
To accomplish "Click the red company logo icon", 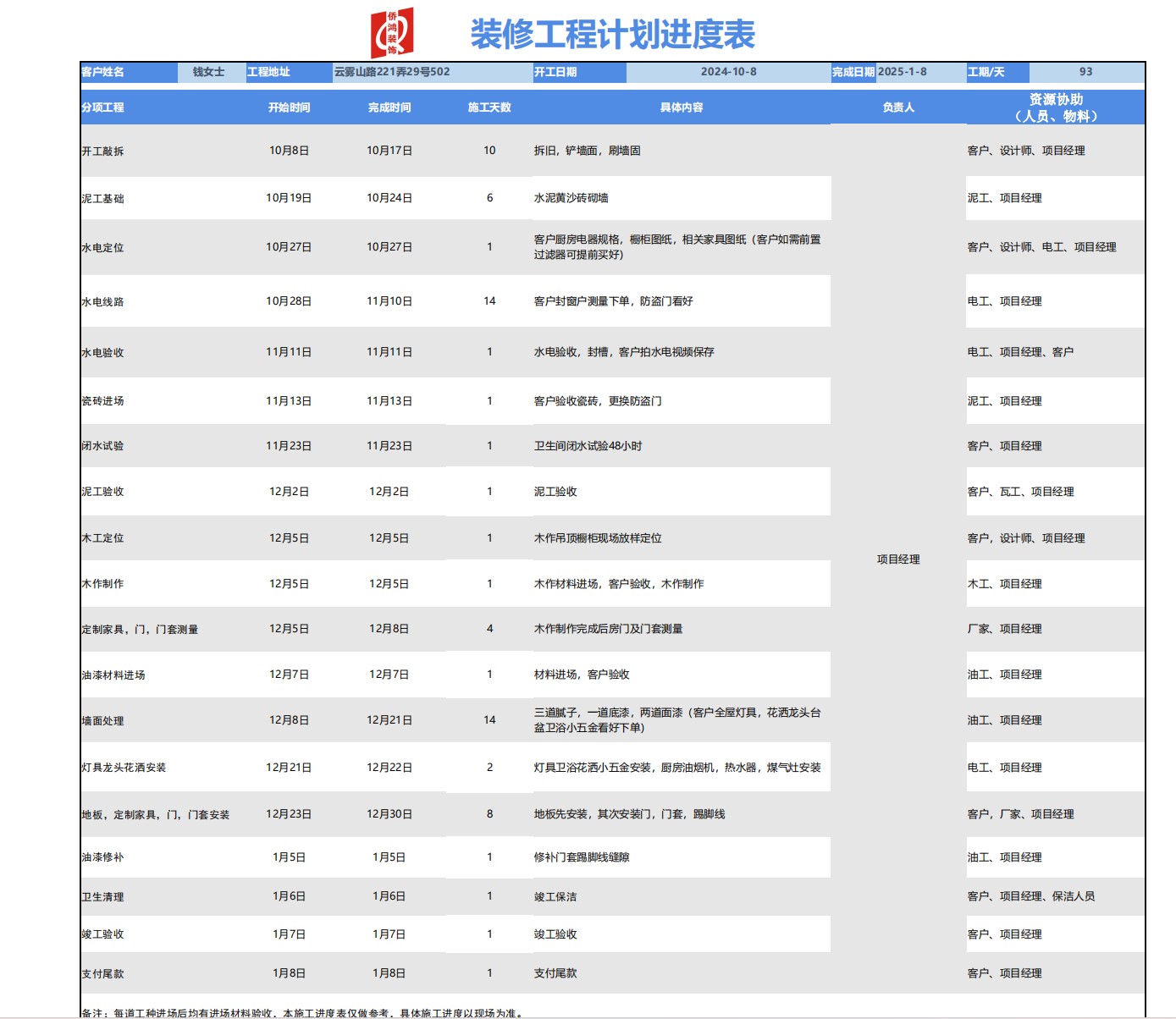I will pyautogui.click(x=392, y=33).
